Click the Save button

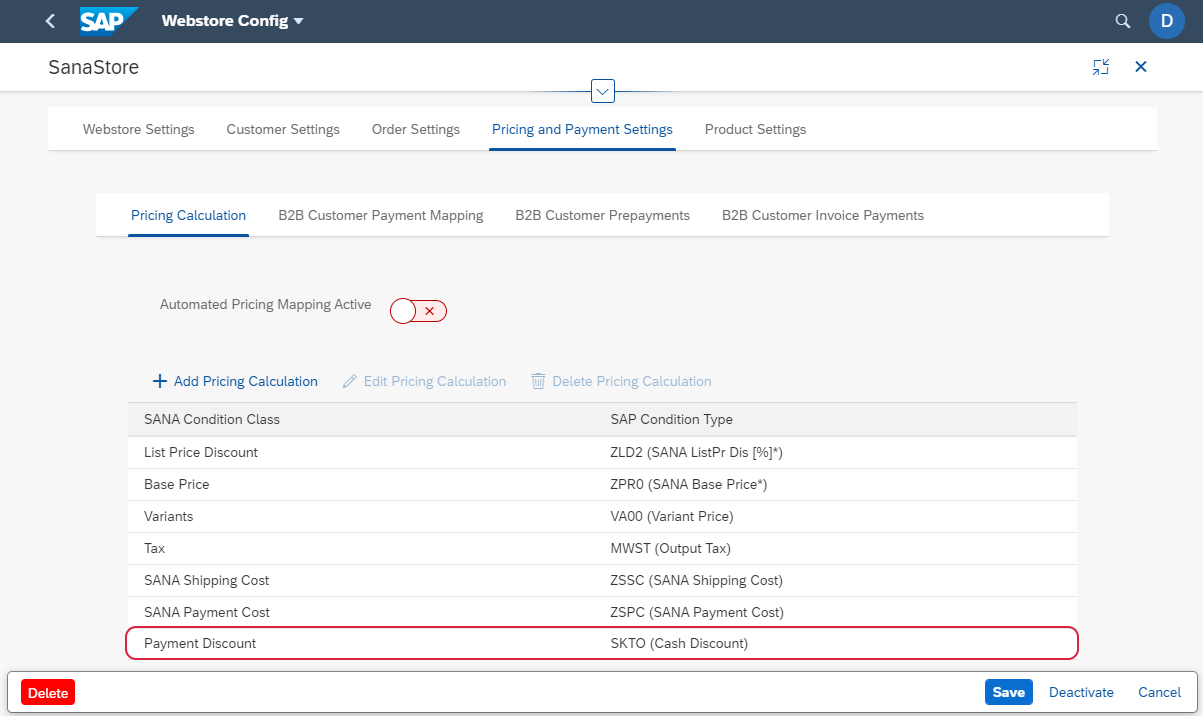pos(1009,692)
